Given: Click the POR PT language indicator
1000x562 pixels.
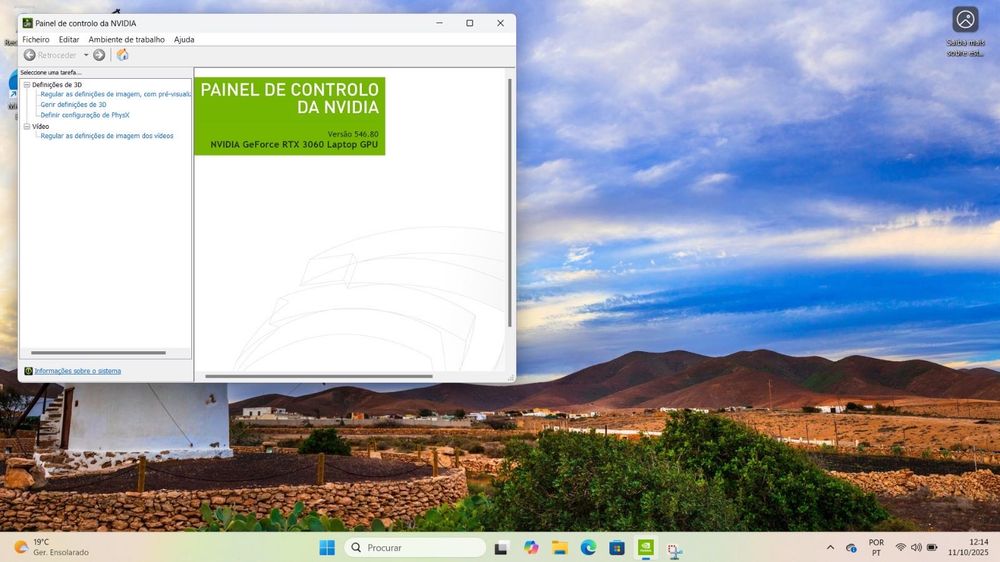Looking at the screenshot, I should (876, 547).
